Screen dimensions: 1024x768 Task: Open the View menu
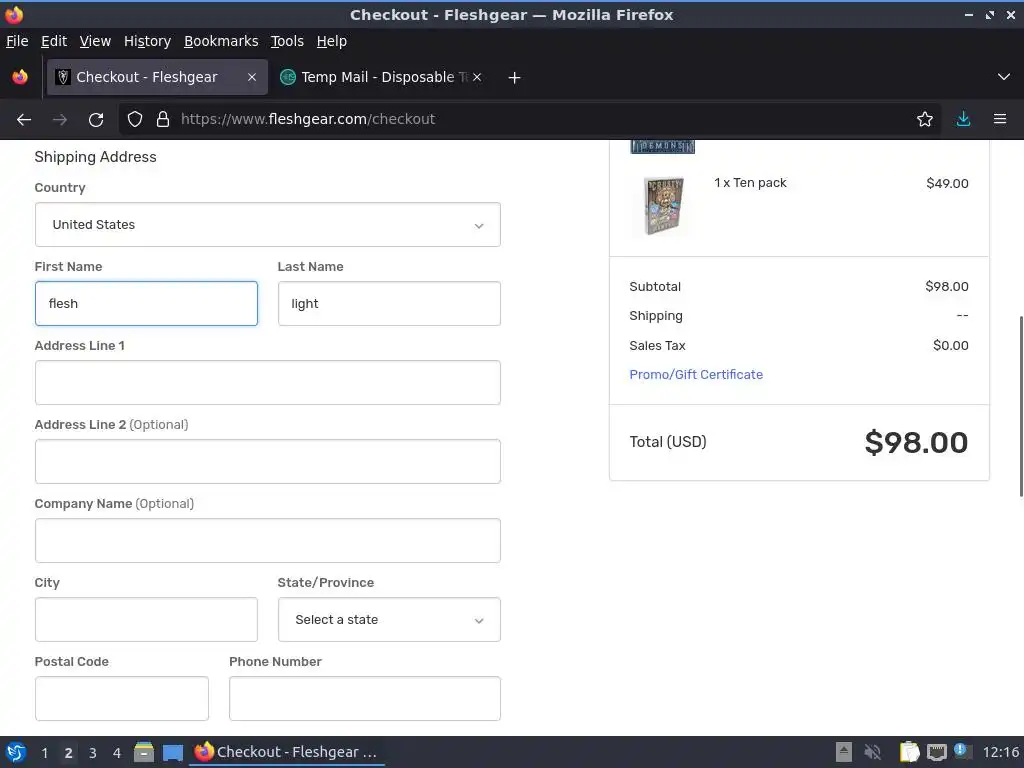point(95,41)
